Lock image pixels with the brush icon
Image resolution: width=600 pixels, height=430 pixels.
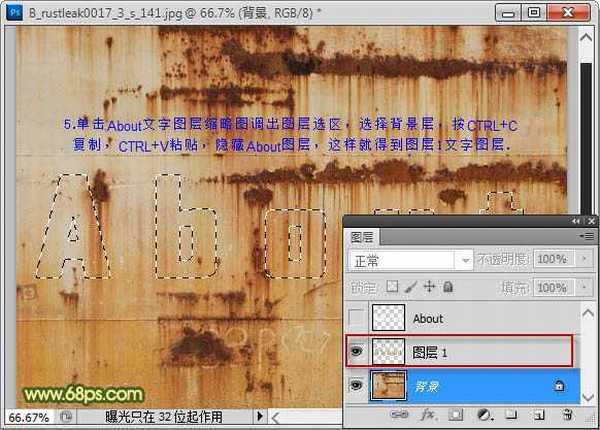411,287
